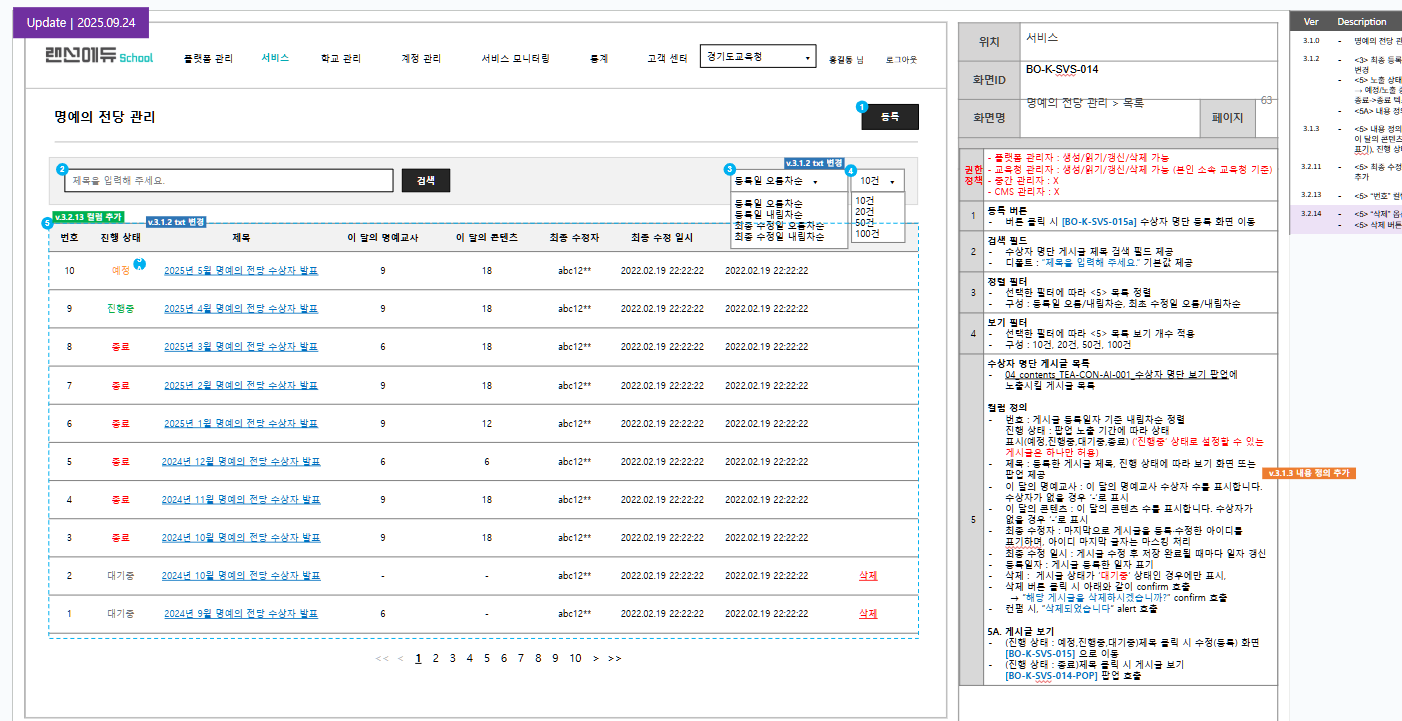Viewport: 1402px width, 721px height.
Task: Open the 학교 관리 menu
Action: click(340, 59)
